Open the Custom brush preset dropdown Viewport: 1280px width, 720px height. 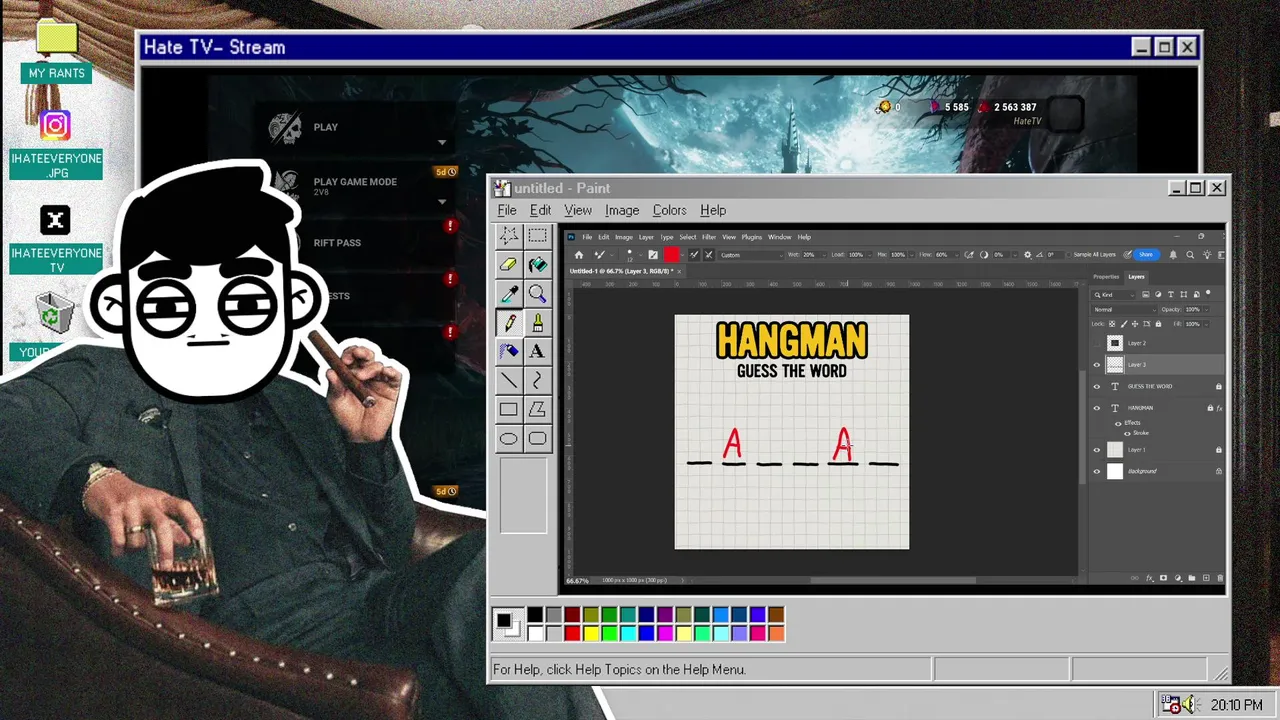(751, 255)
